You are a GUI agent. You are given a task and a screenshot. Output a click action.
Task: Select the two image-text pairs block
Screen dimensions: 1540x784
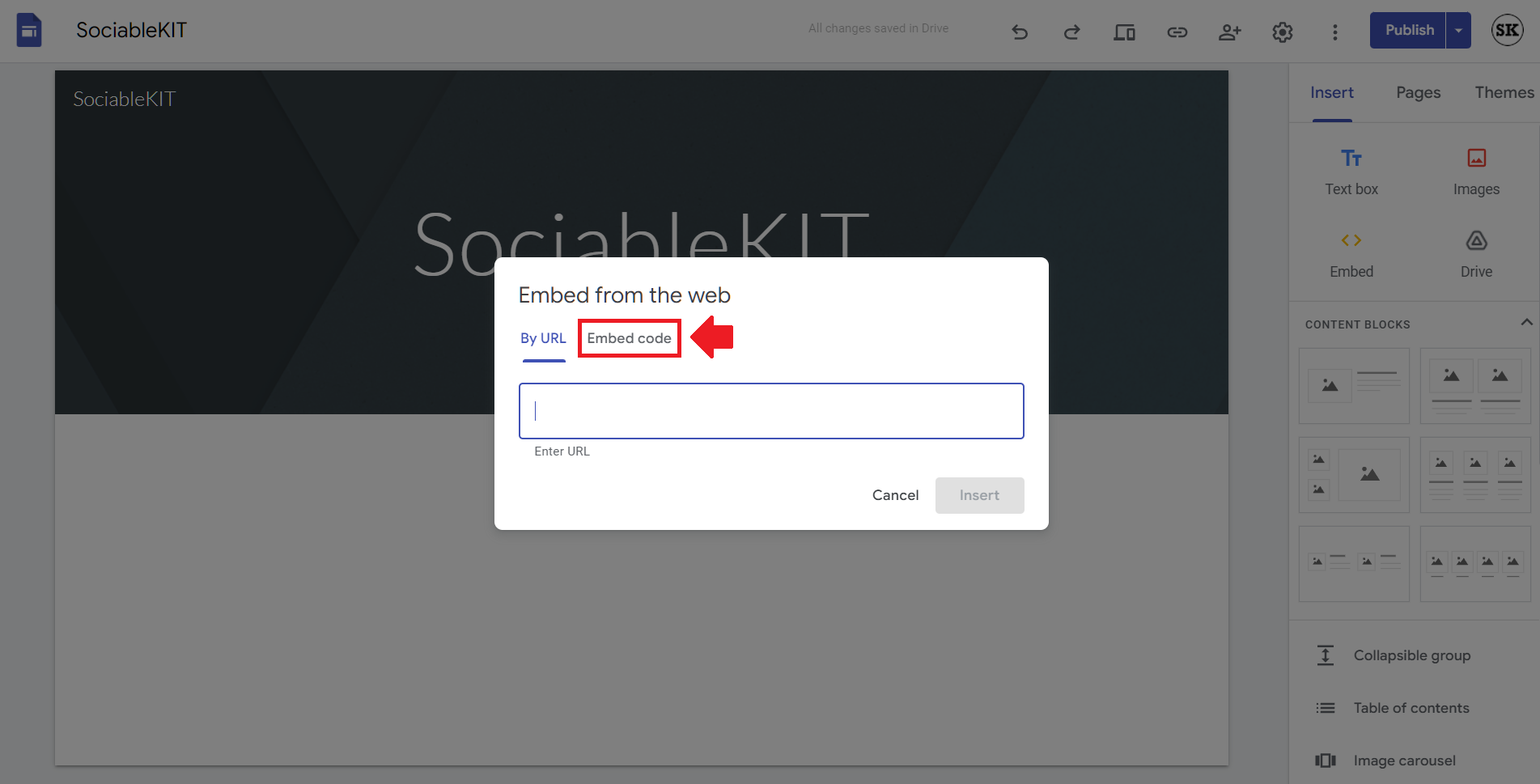pos(1354,564)
